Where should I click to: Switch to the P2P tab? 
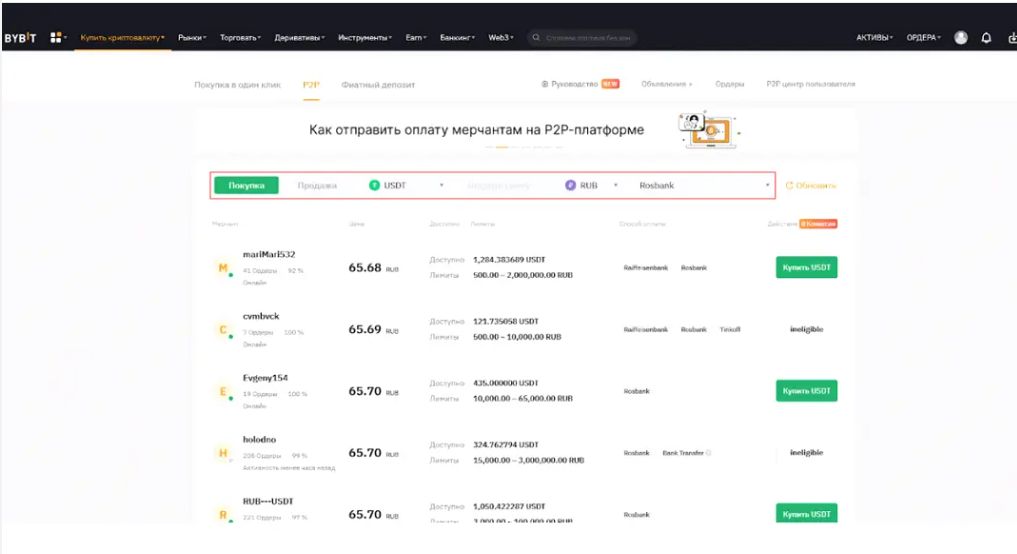click(x=311, y=85)
